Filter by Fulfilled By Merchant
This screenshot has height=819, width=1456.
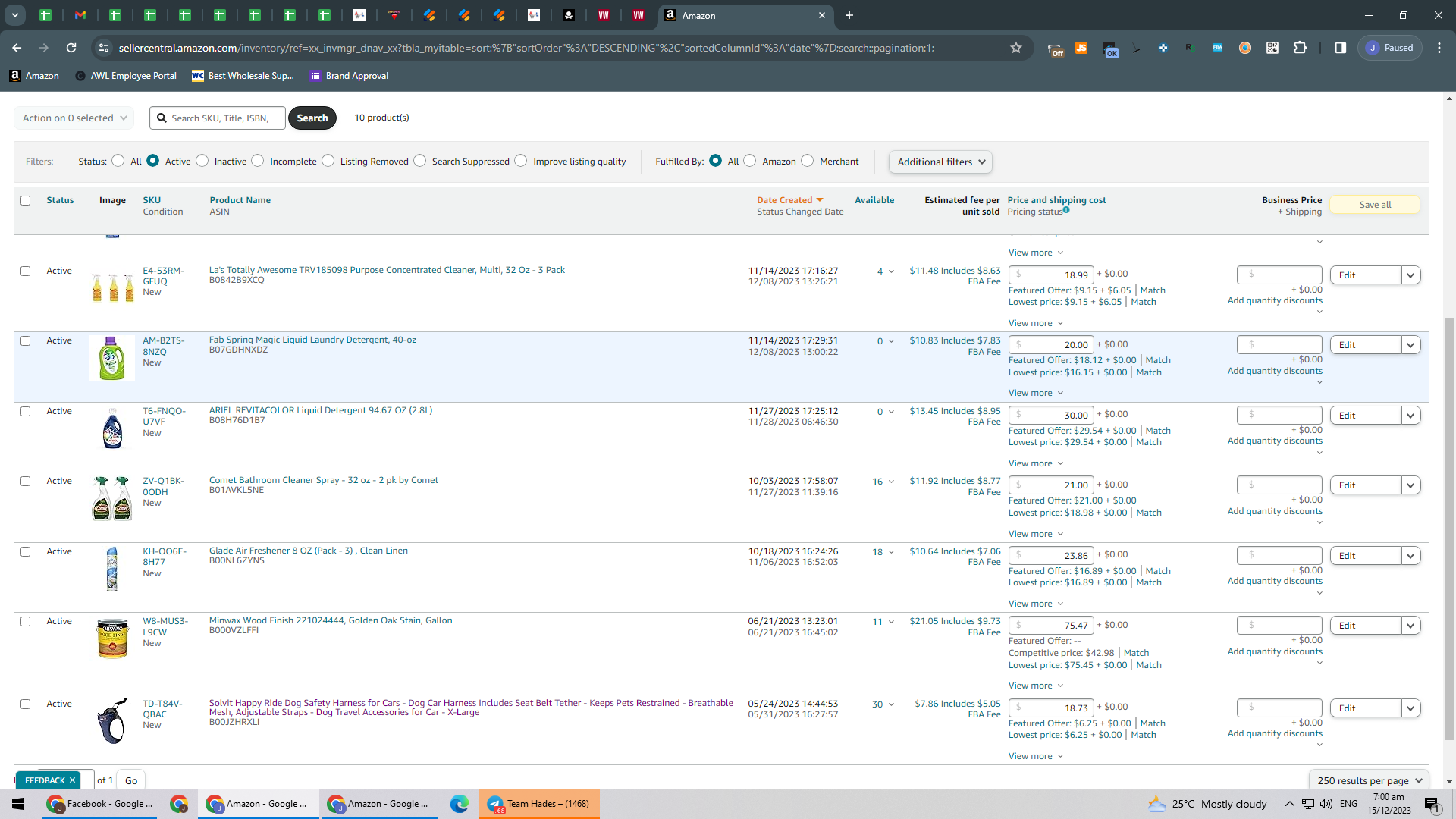point(808,161)
